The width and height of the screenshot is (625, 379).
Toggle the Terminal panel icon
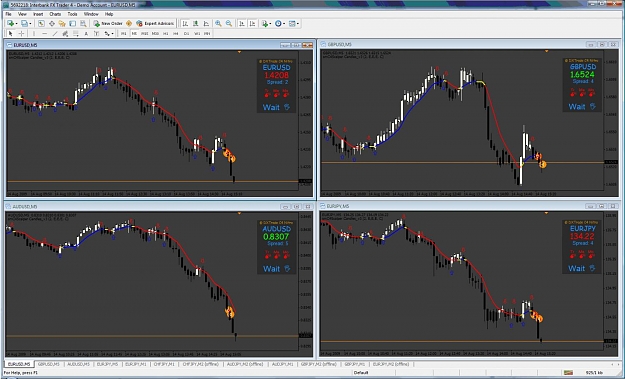(x=73, y=24)
